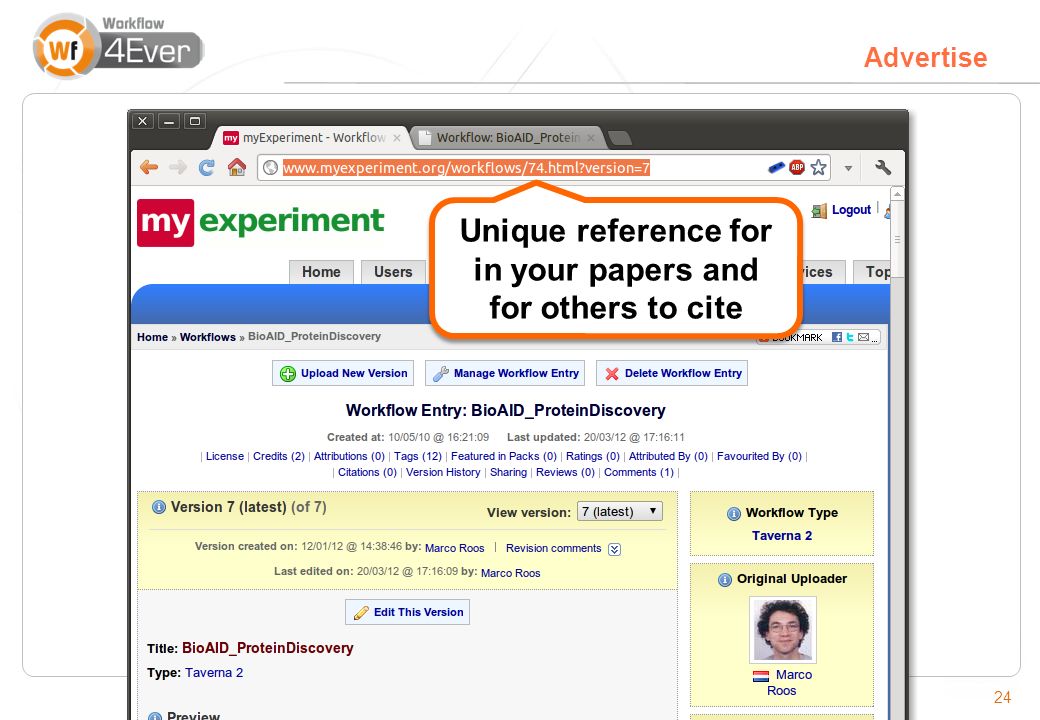Open the Citations (0) link
This screenshot has height=720, width=1040.
click(x=367, y=472)
